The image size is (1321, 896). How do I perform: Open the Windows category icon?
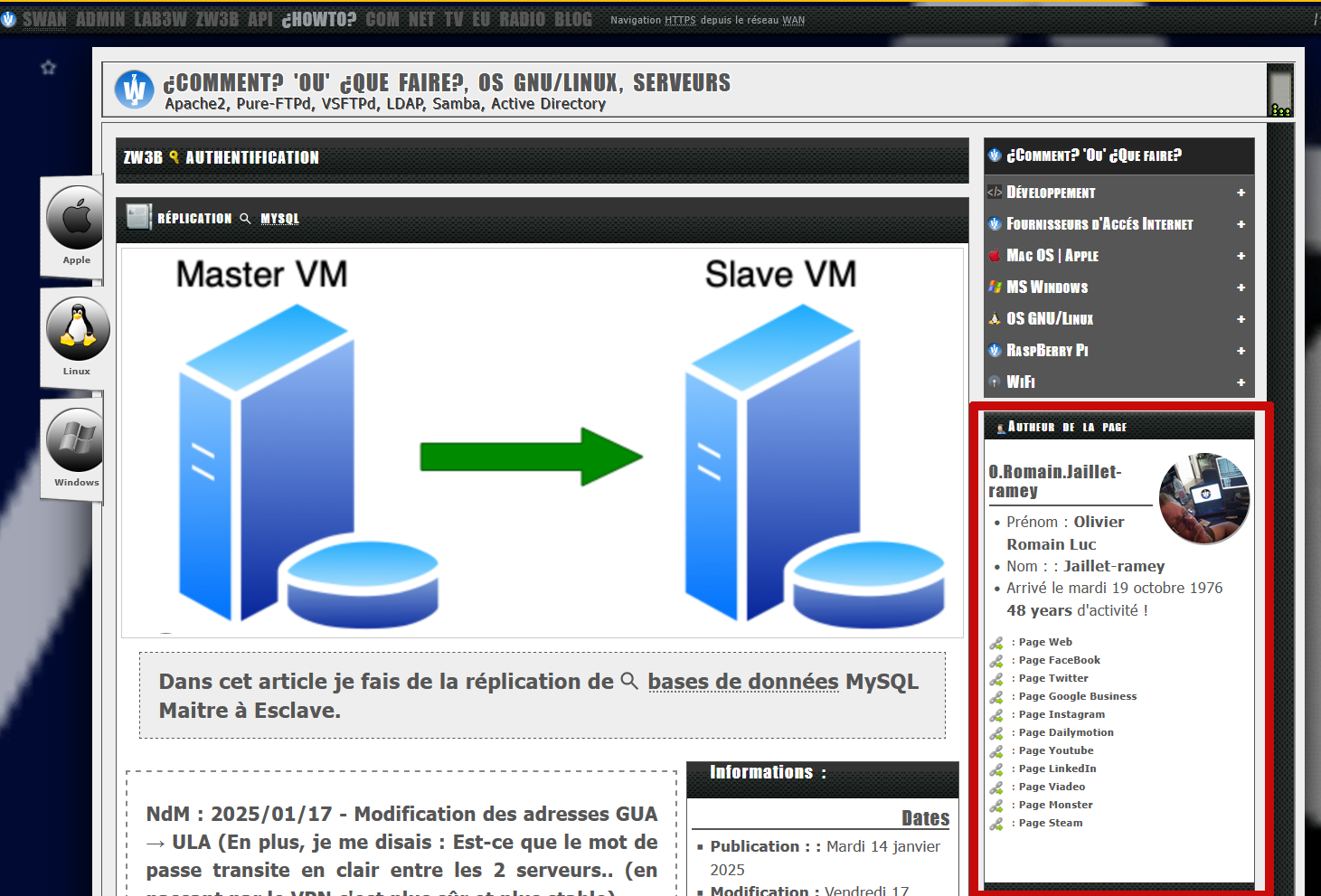pyautogui.click(x=77, y=439)
